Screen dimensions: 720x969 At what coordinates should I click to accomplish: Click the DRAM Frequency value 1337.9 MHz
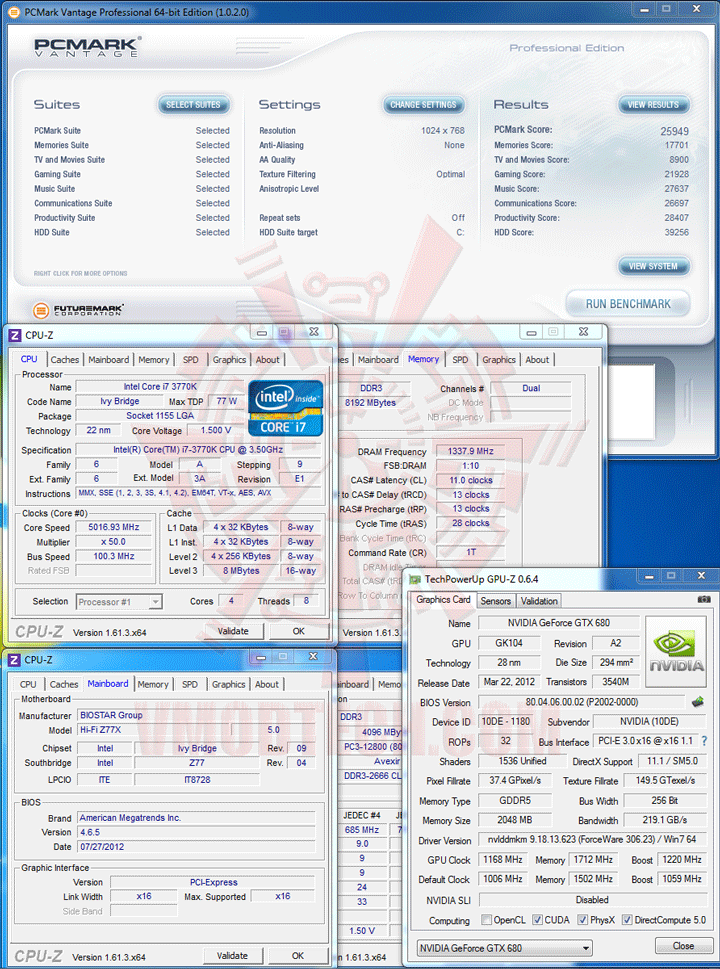point(470,451)
